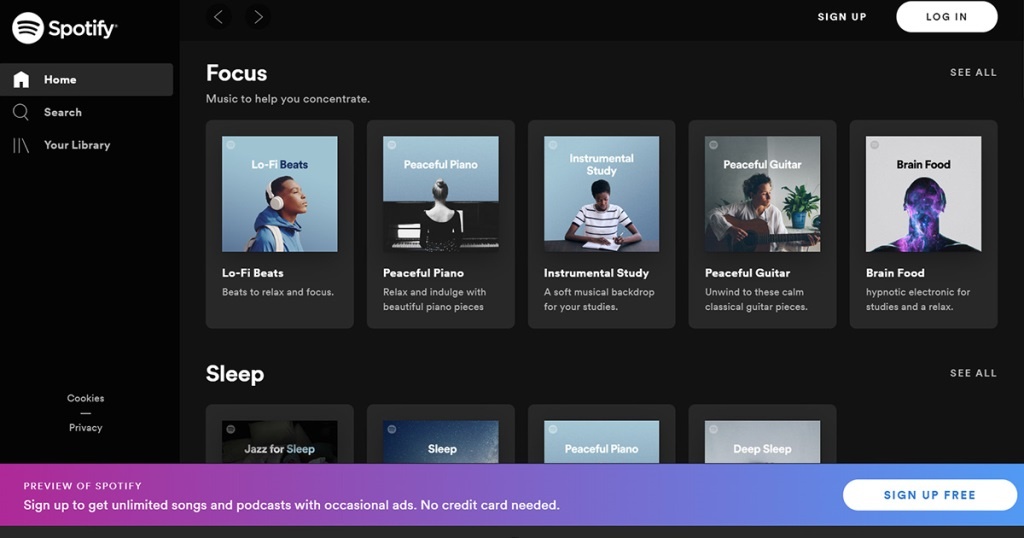Open the Peaceful Guitar playlist cover

pos(762,194)
